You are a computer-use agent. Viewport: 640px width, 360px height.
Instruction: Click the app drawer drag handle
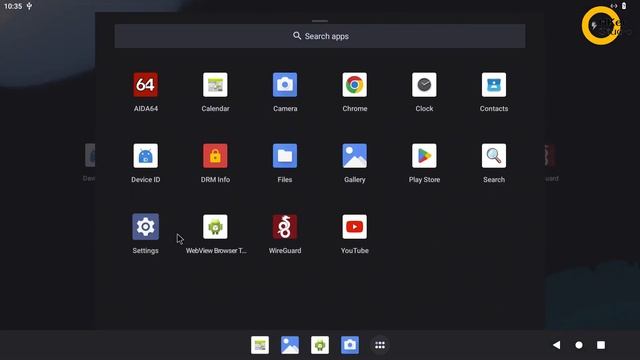pos(320,21)
